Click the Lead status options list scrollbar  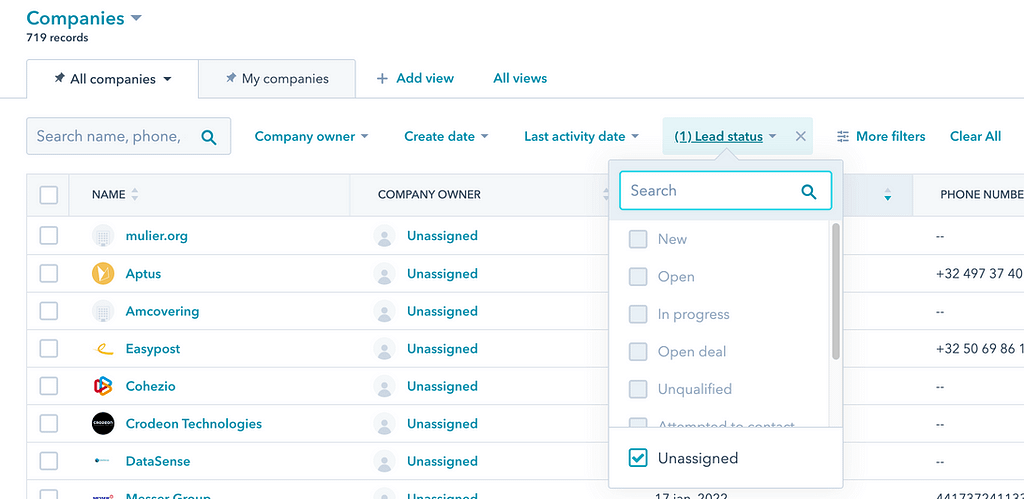pos(836,292)
